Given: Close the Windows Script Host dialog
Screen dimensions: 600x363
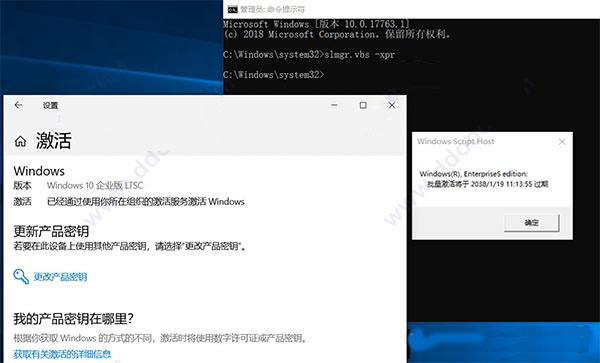Looking at the screenshot, I should tap(562, 142).
